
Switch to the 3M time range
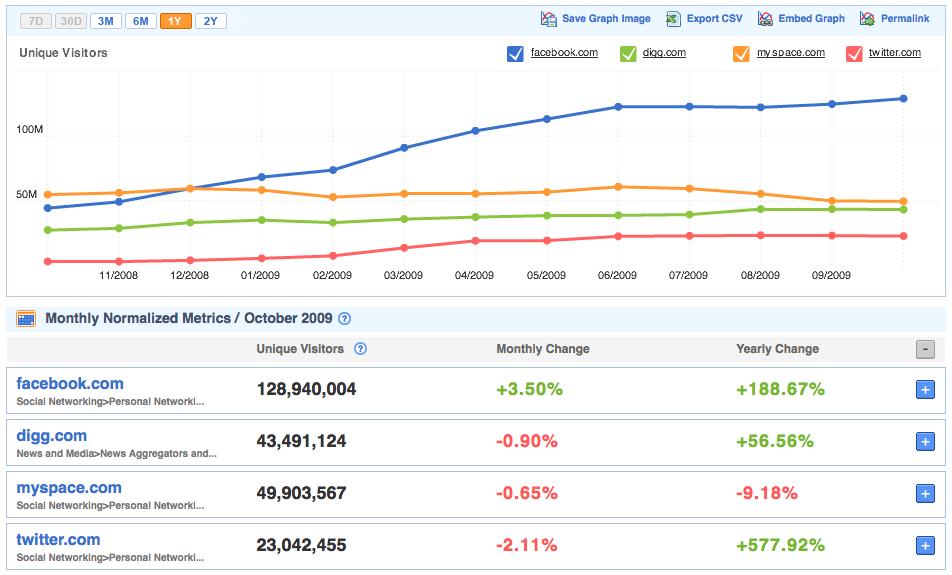[106, 21]
